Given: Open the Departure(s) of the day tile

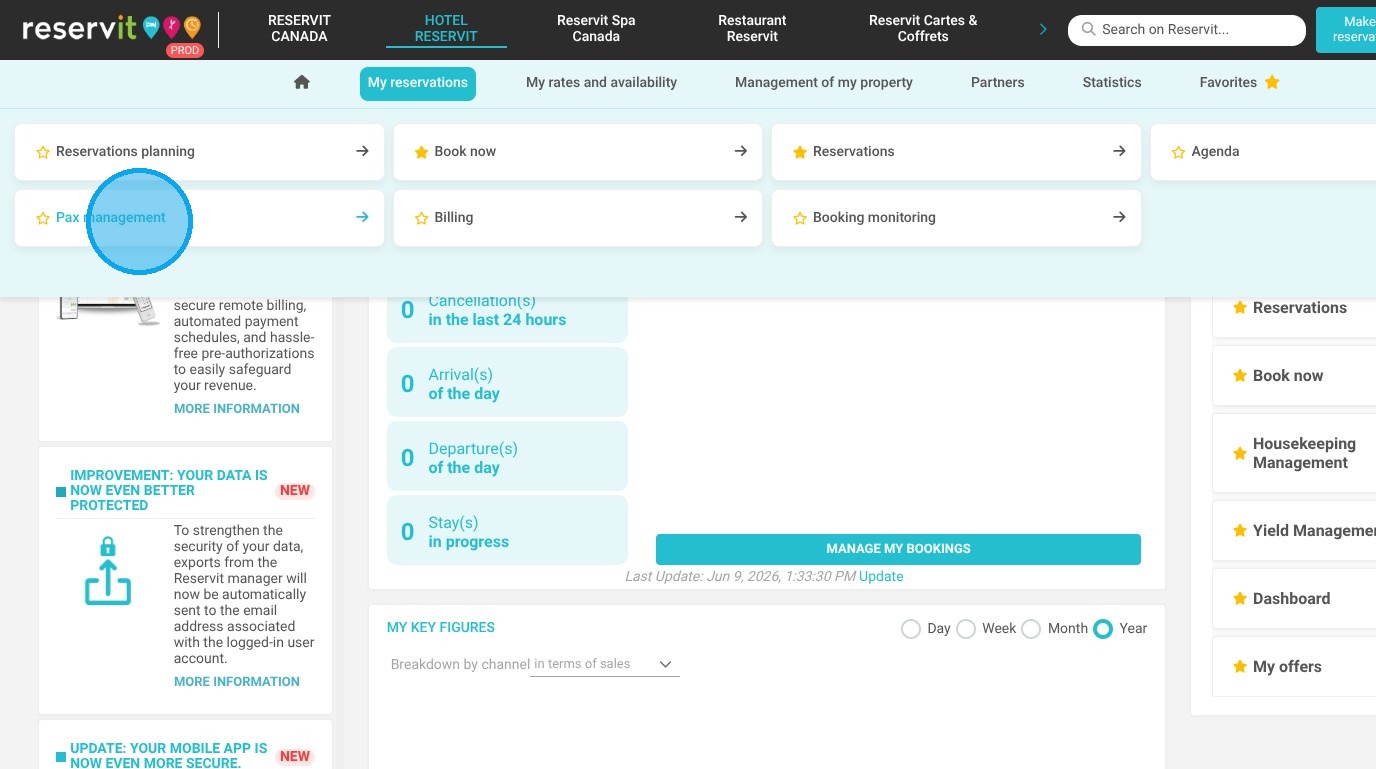Looking at the screenshot, I should coord(507,458).
